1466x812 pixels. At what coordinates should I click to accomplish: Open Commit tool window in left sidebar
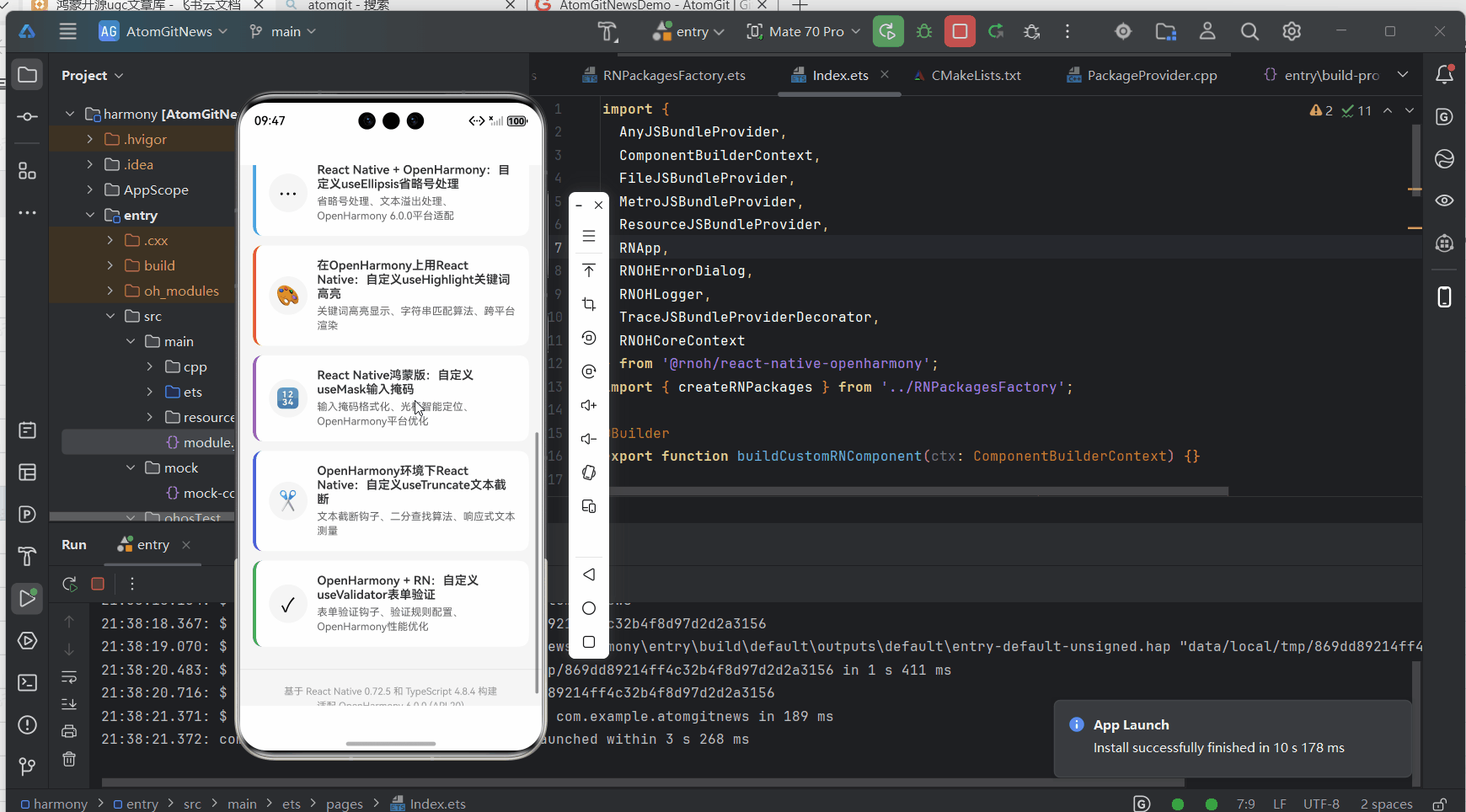pyautogui.click(x=27, y=117)
